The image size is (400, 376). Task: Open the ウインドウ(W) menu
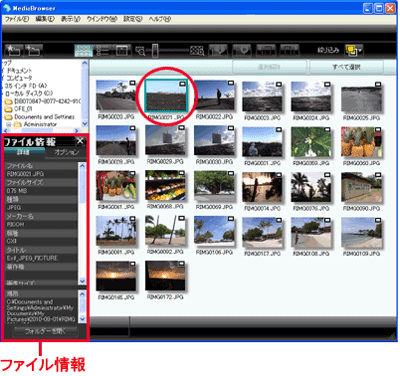click(x=102, y=19)
